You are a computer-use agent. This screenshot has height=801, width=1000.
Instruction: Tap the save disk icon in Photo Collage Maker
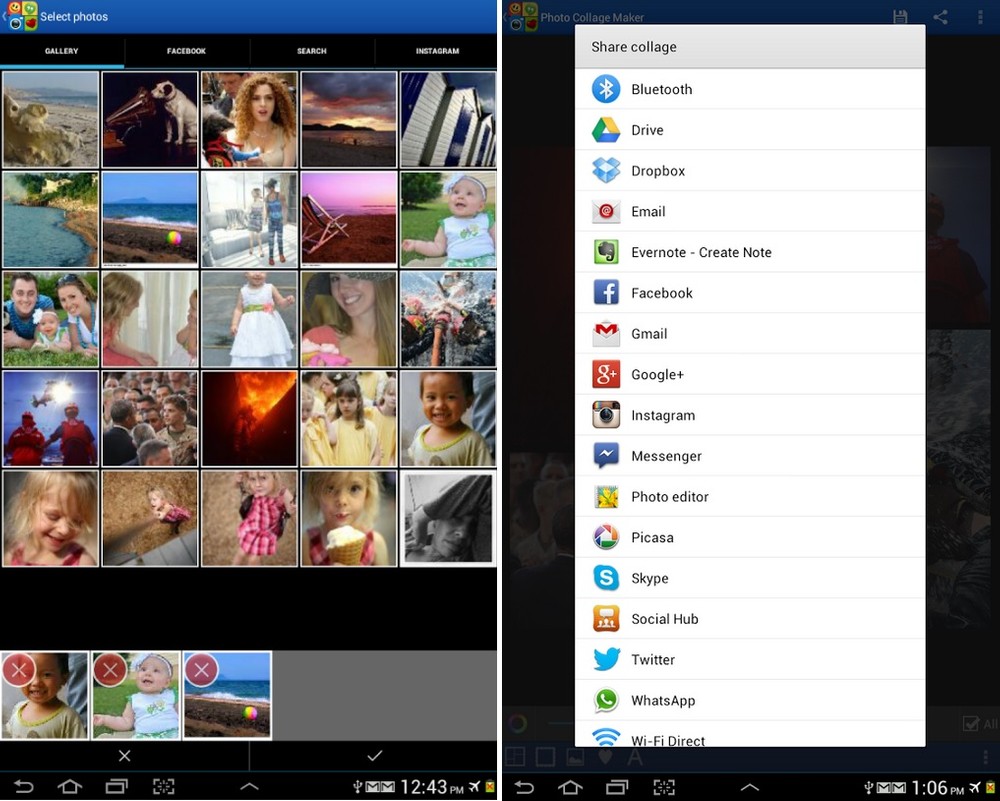pos(900,17)
